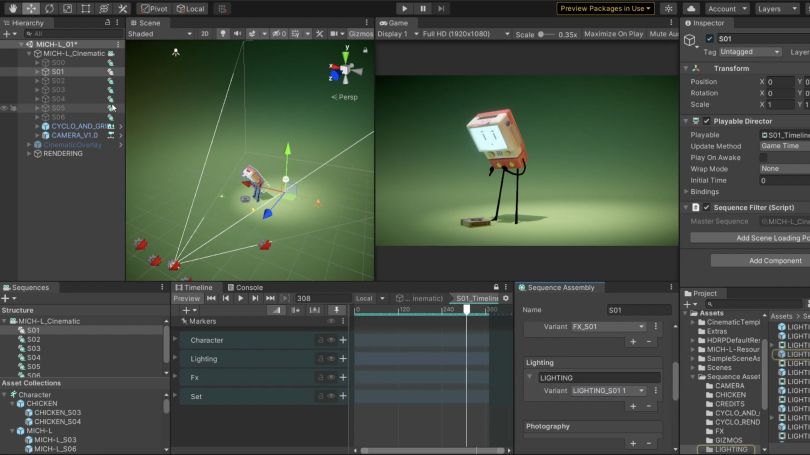Toggle Timeline mix edit mode icon
Screen dimensions: 810x455
click(276, 310)
